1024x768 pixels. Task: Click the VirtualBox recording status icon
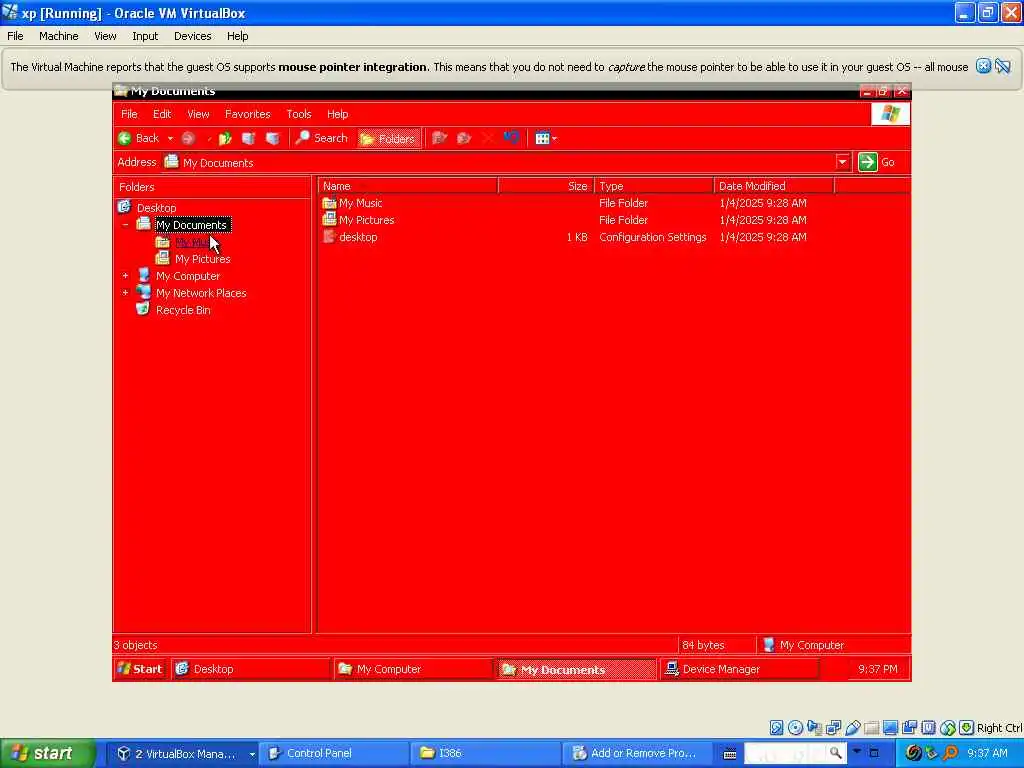click(x=909, y=728)
